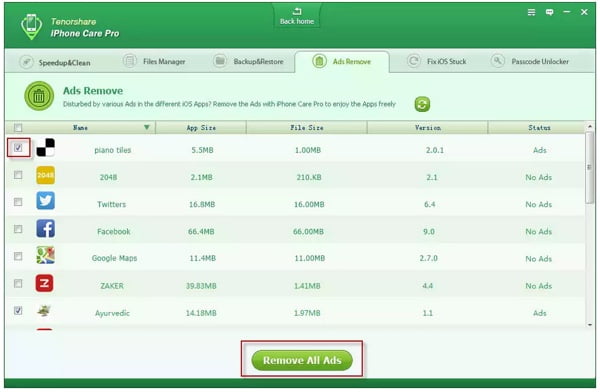The width and height of the screenshot is (600, 392).
Task: Open the Fix iOS Stuck tab
Action: tap(437, 61)
